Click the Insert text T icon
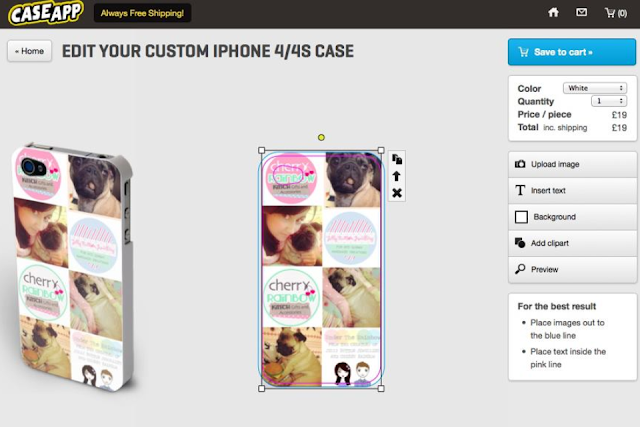 coord(520,190)
